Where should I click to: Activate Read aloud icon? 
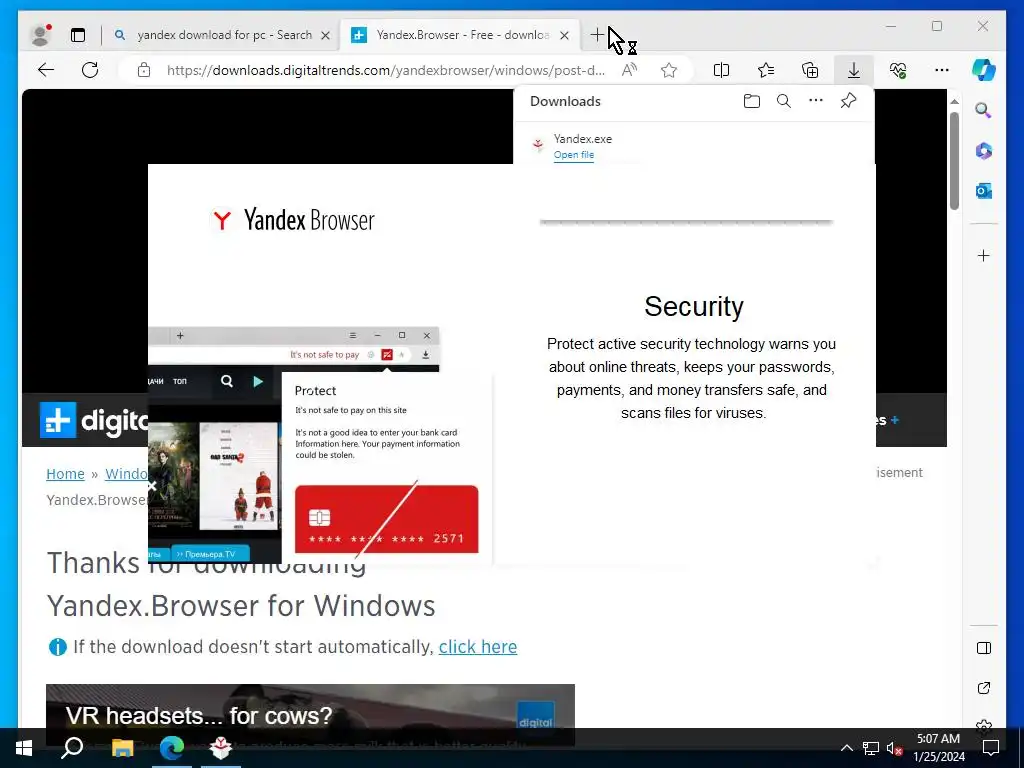629,70
